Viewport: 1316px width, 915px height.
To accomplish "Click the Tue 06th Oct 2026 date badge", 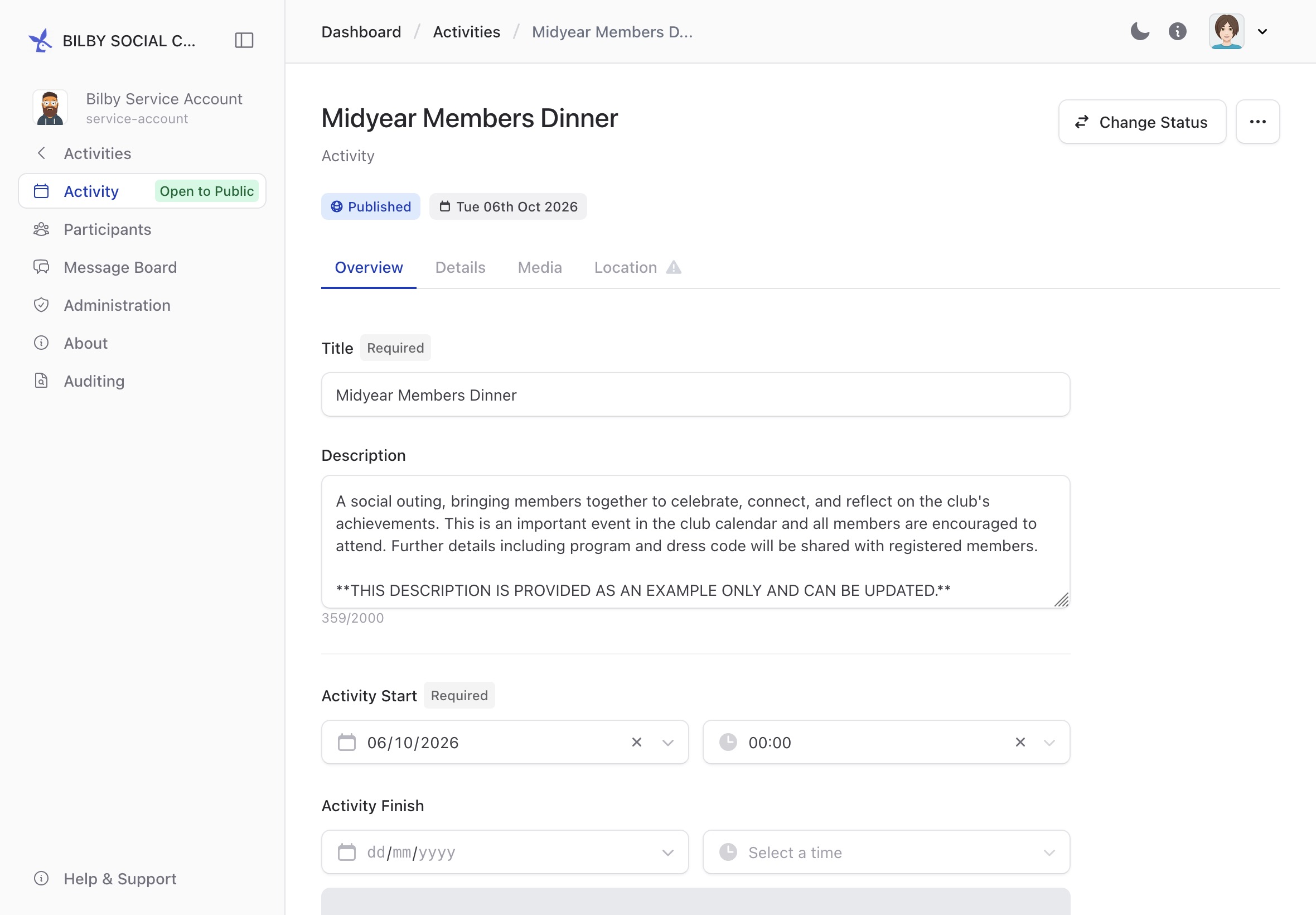I will coord(508,206).
